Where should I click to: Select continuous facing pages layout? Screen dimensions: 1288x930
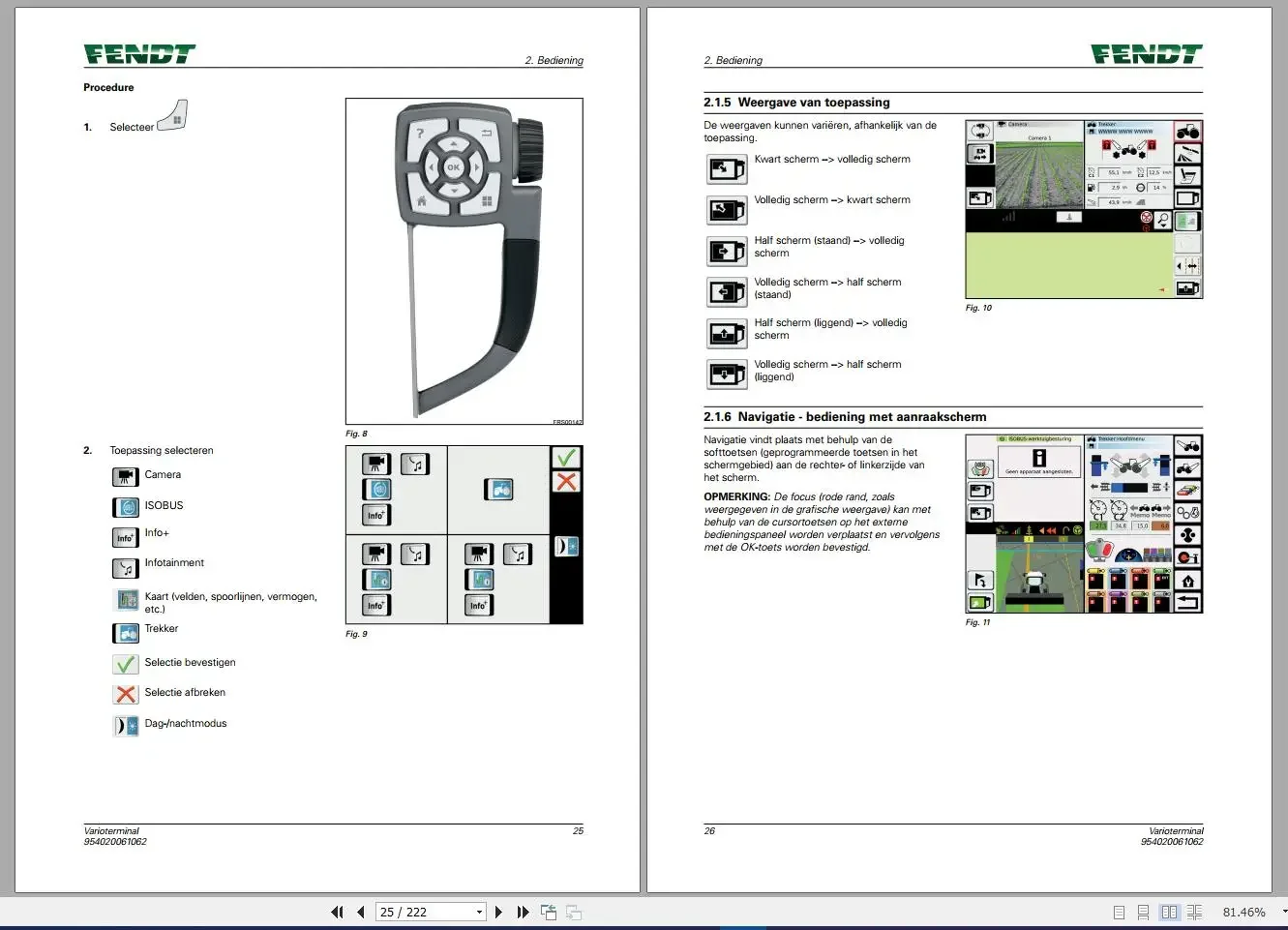(x=1195, y=912)
